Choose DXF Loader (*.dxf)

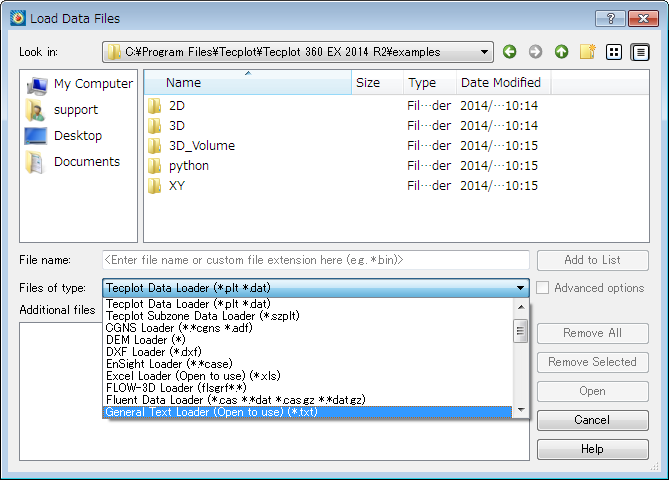[x=308, y=352]
